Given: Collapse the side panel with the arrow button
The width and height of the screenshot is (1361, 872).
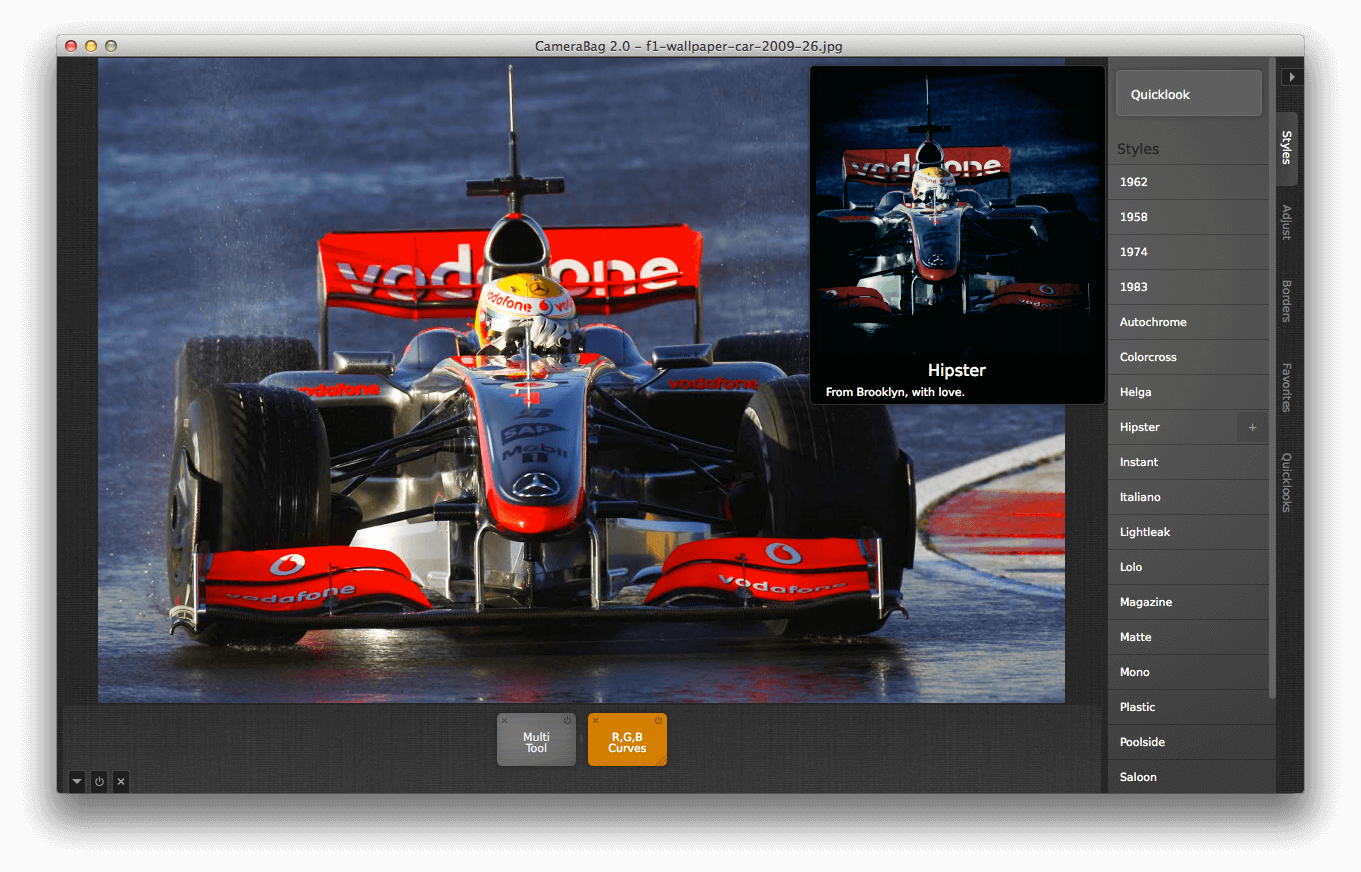Looking at the screenshot, I should tap(1292, 76).
